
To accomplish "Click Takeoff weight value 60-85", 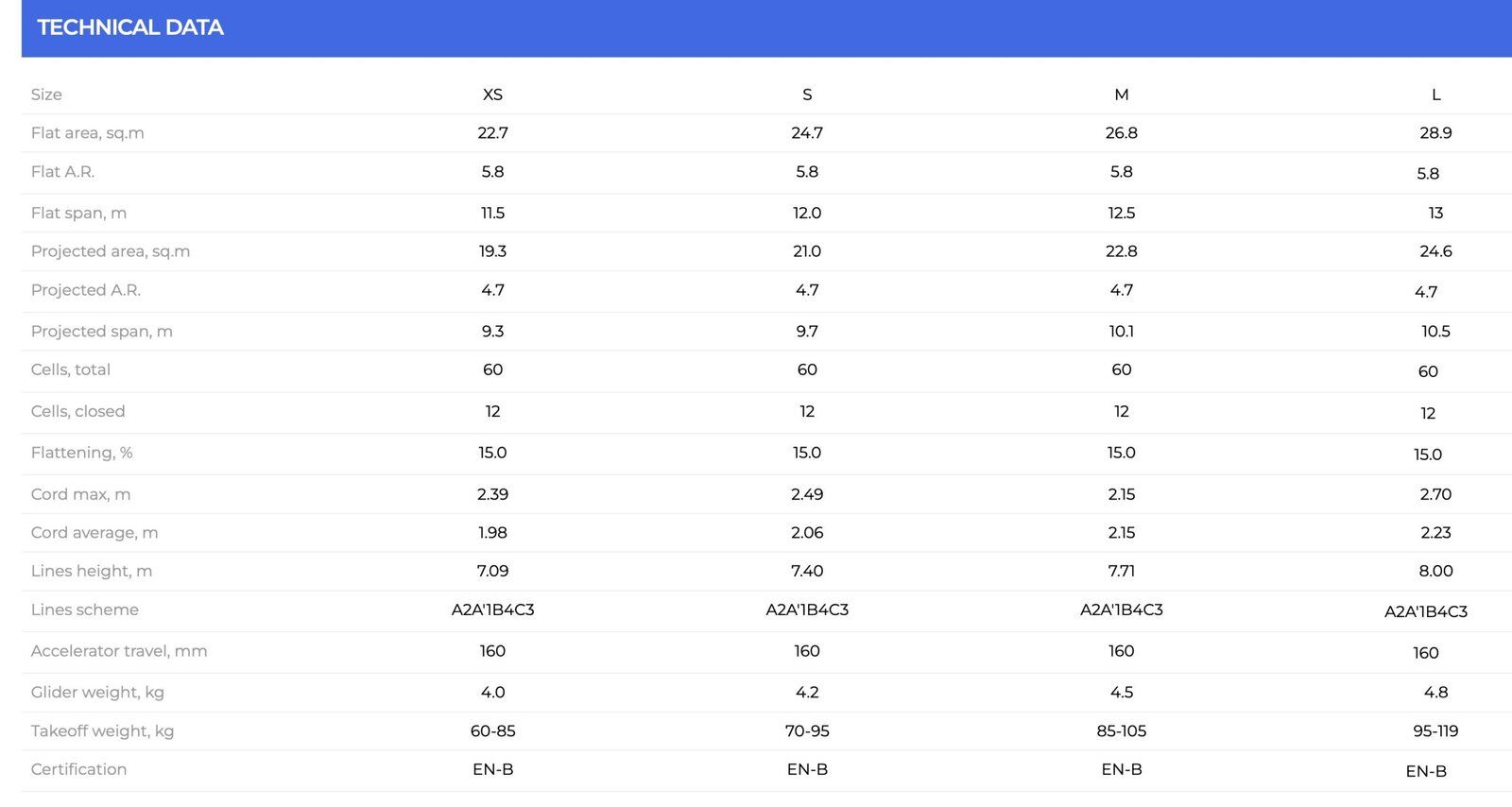I will pos(492,731).
